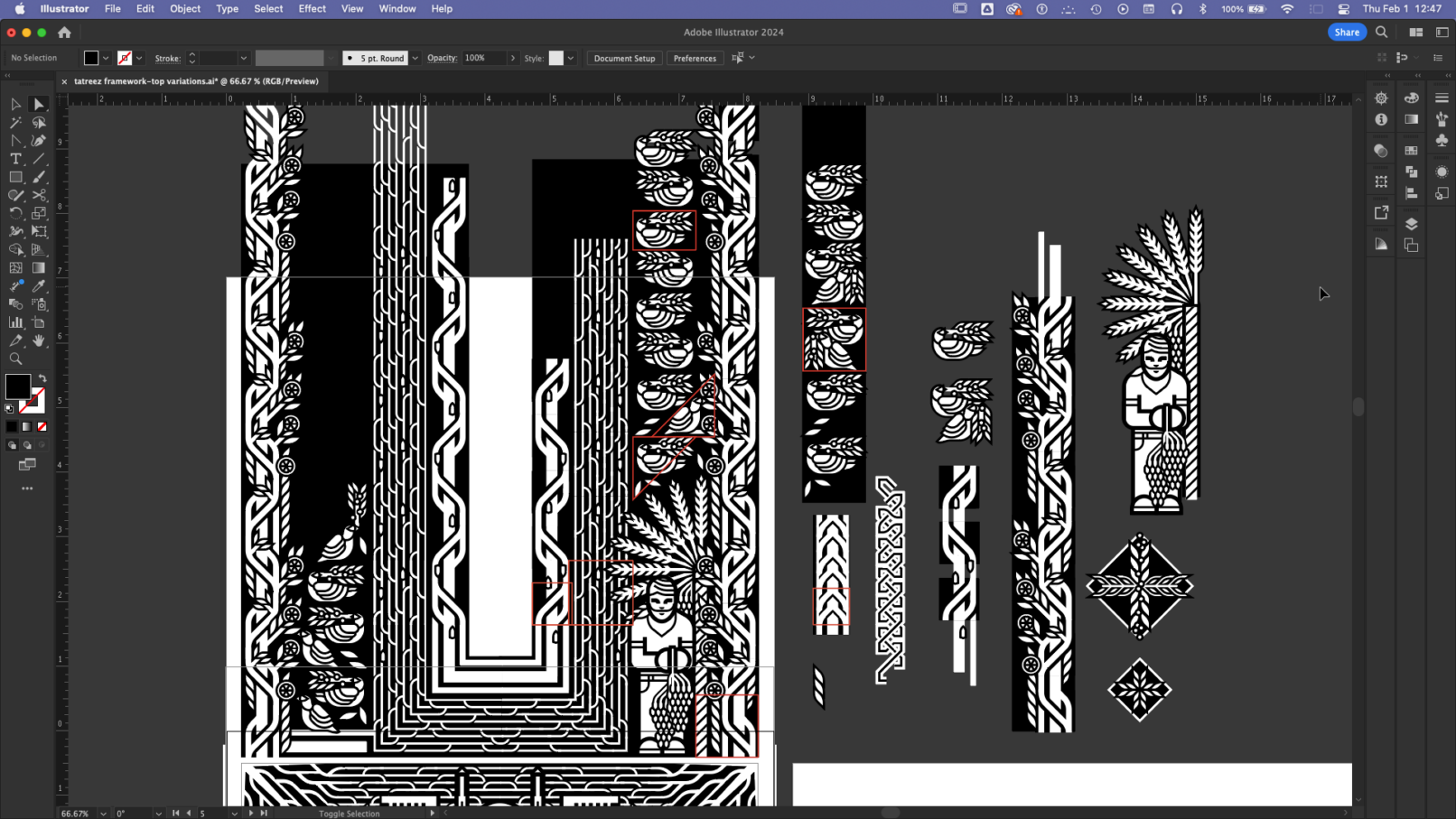Expand the 5 pt. Round brush dropdown

click(x=415, y=59)
